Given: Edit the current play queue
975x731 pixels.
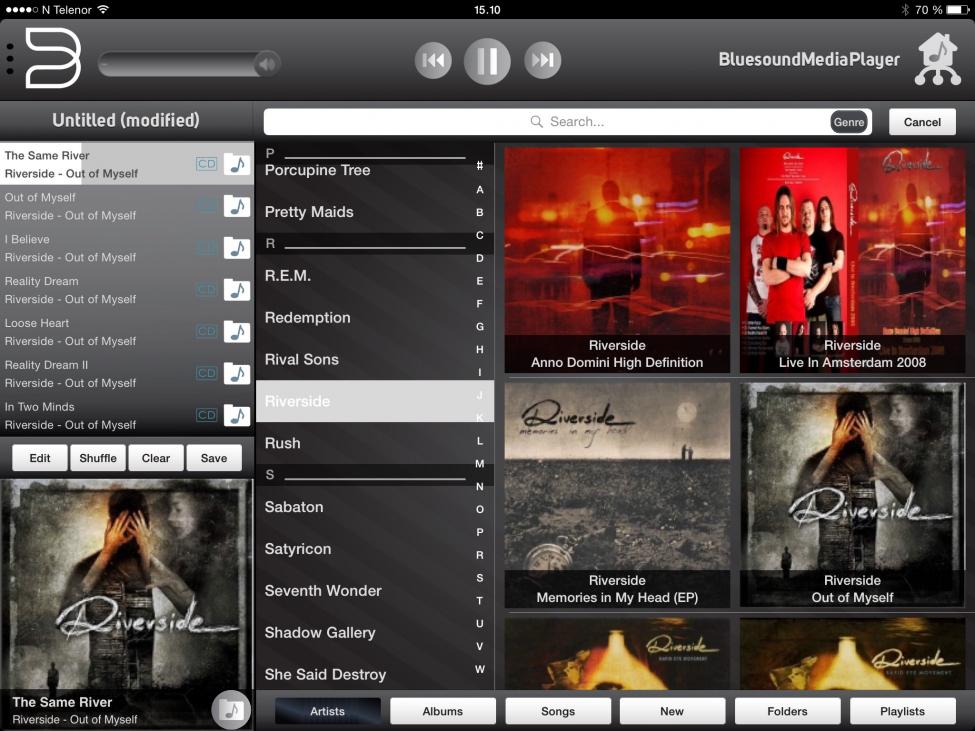Looking at the screenshot, I should tap(40, 458).
